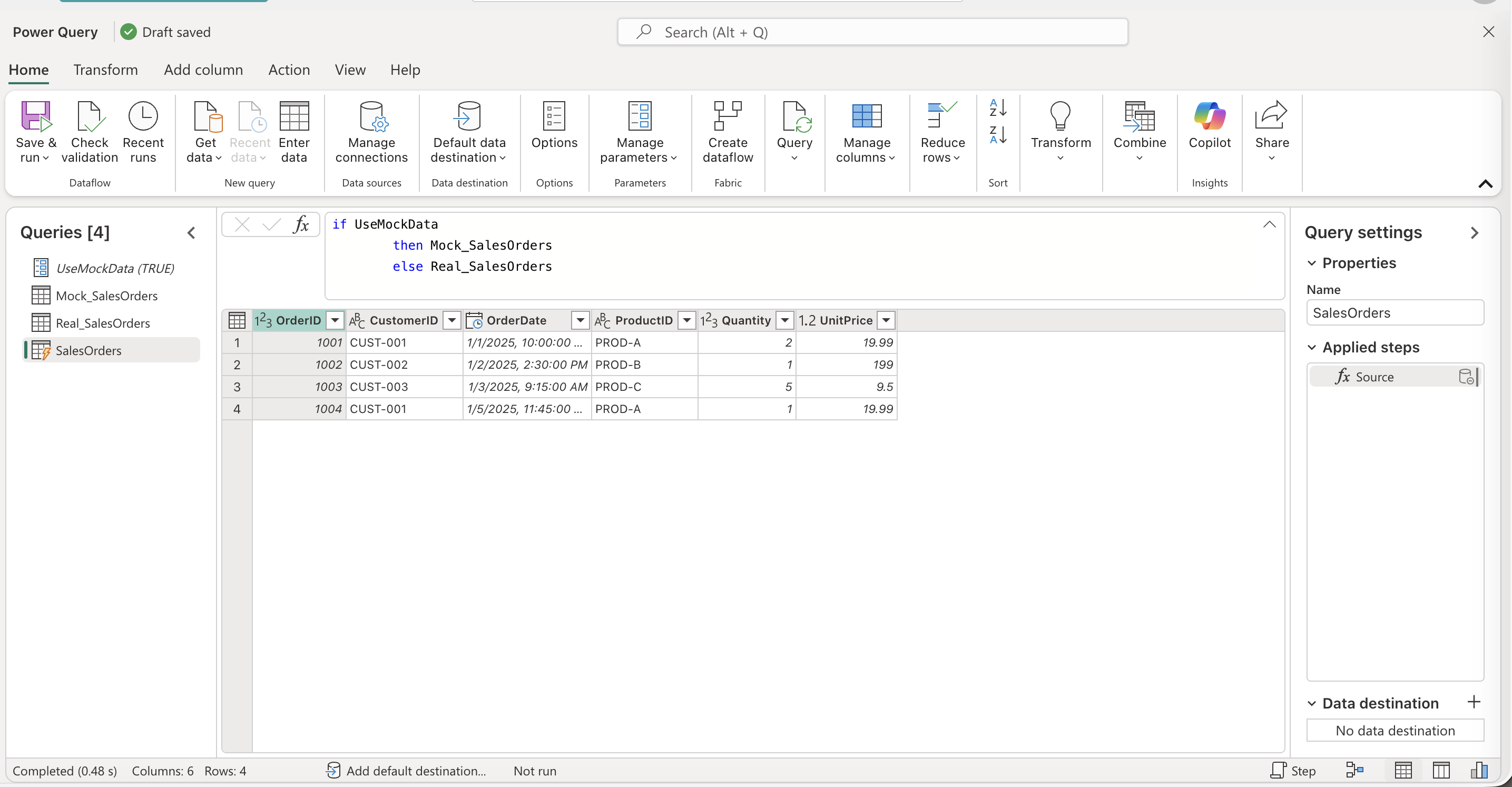Open Source step settings icon

(1466, 377)
